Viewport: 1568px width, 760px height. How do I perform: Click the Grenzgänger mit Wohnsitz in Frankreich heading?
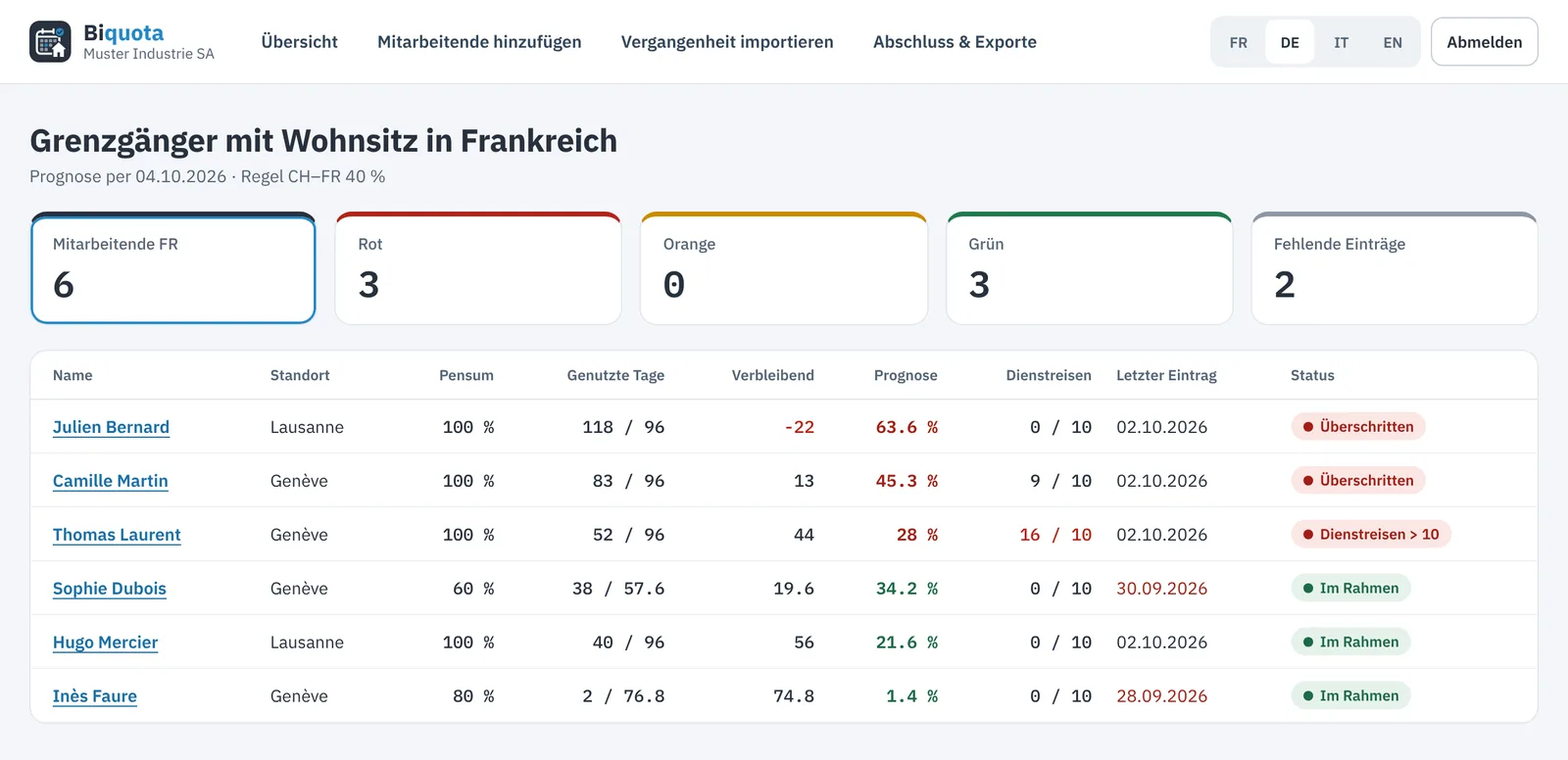(323, 141)
